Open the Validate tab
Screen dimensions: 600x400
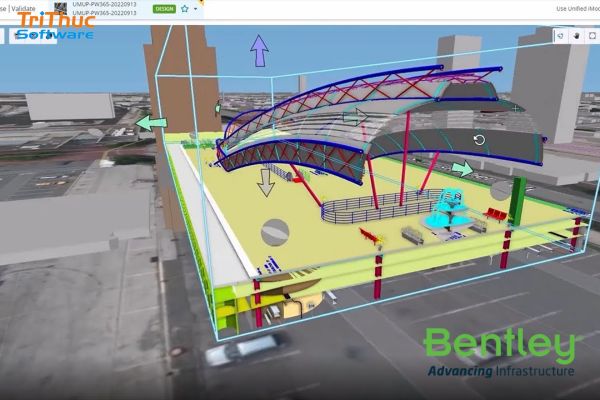click(23, 8)
